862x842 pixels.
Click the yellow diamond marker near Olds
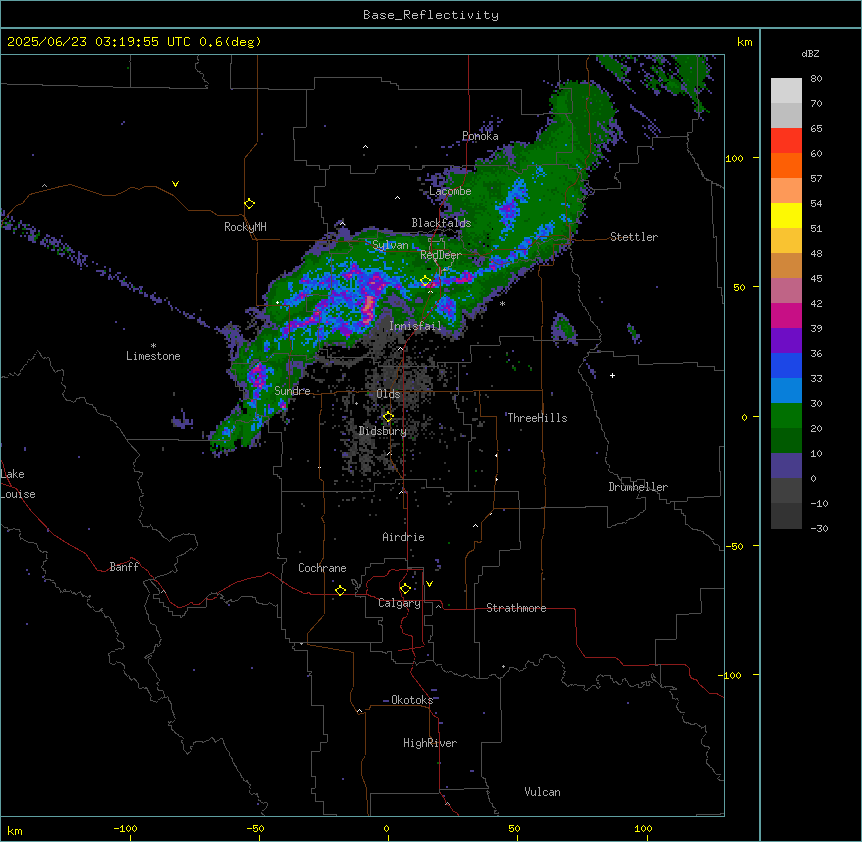388,417
